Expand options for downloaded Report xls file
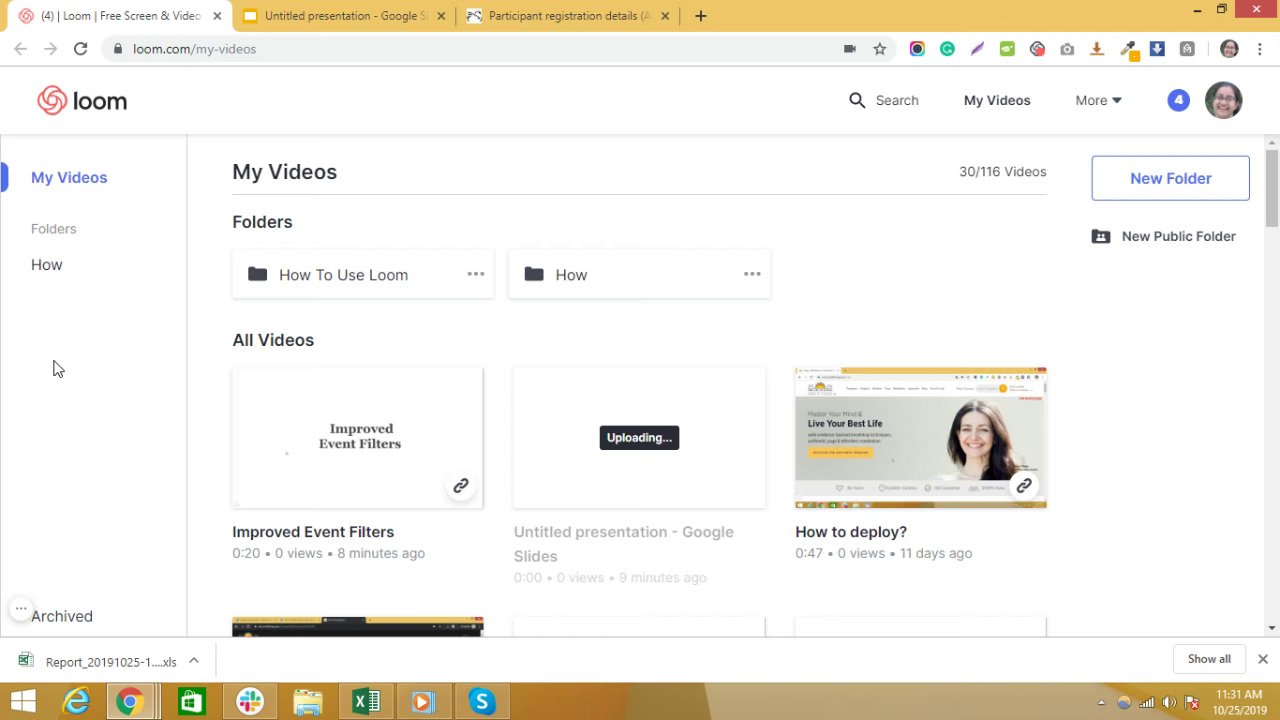 (194, 661)
